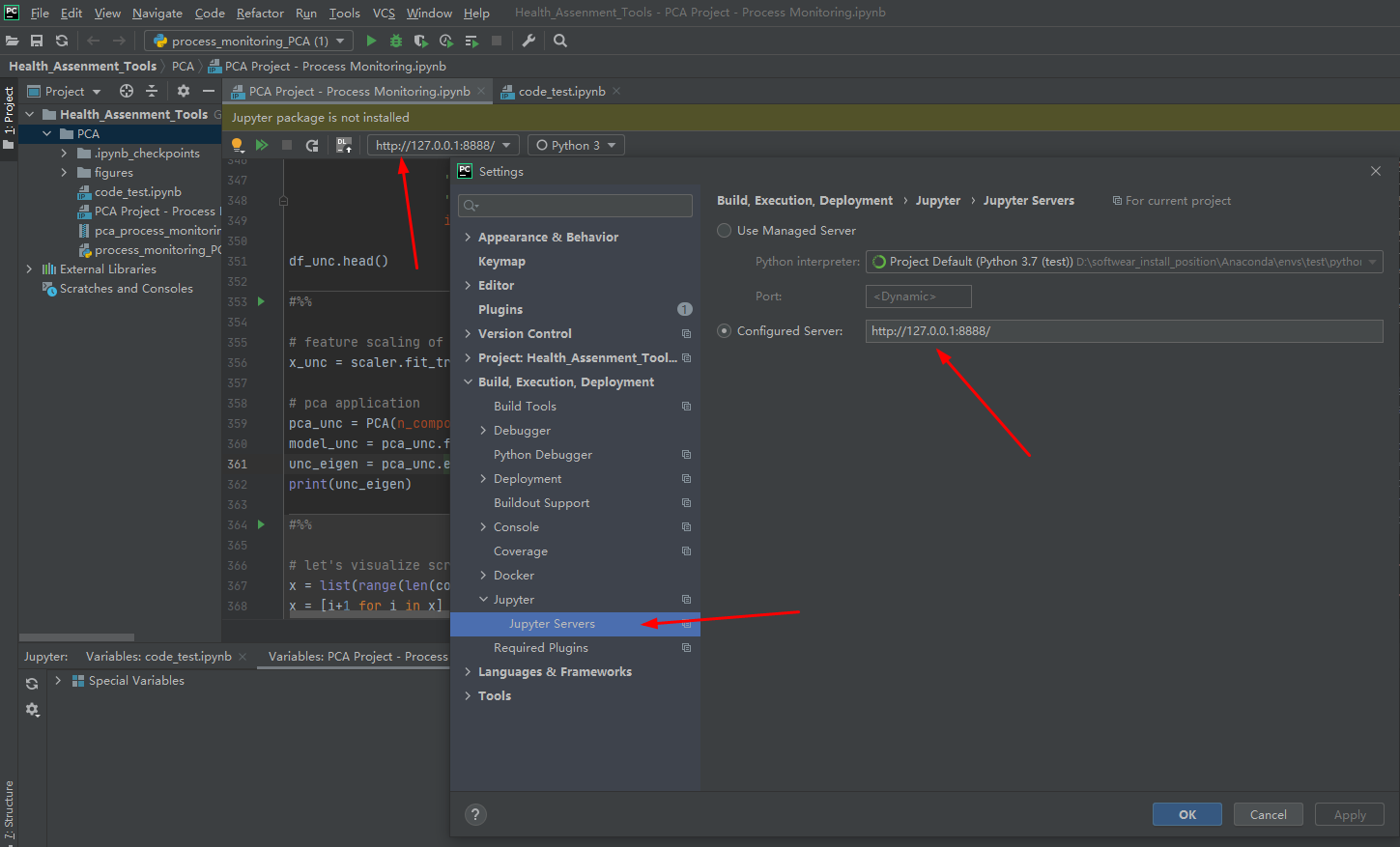
Task: Click the Settings search field
Action: [576, 206]
